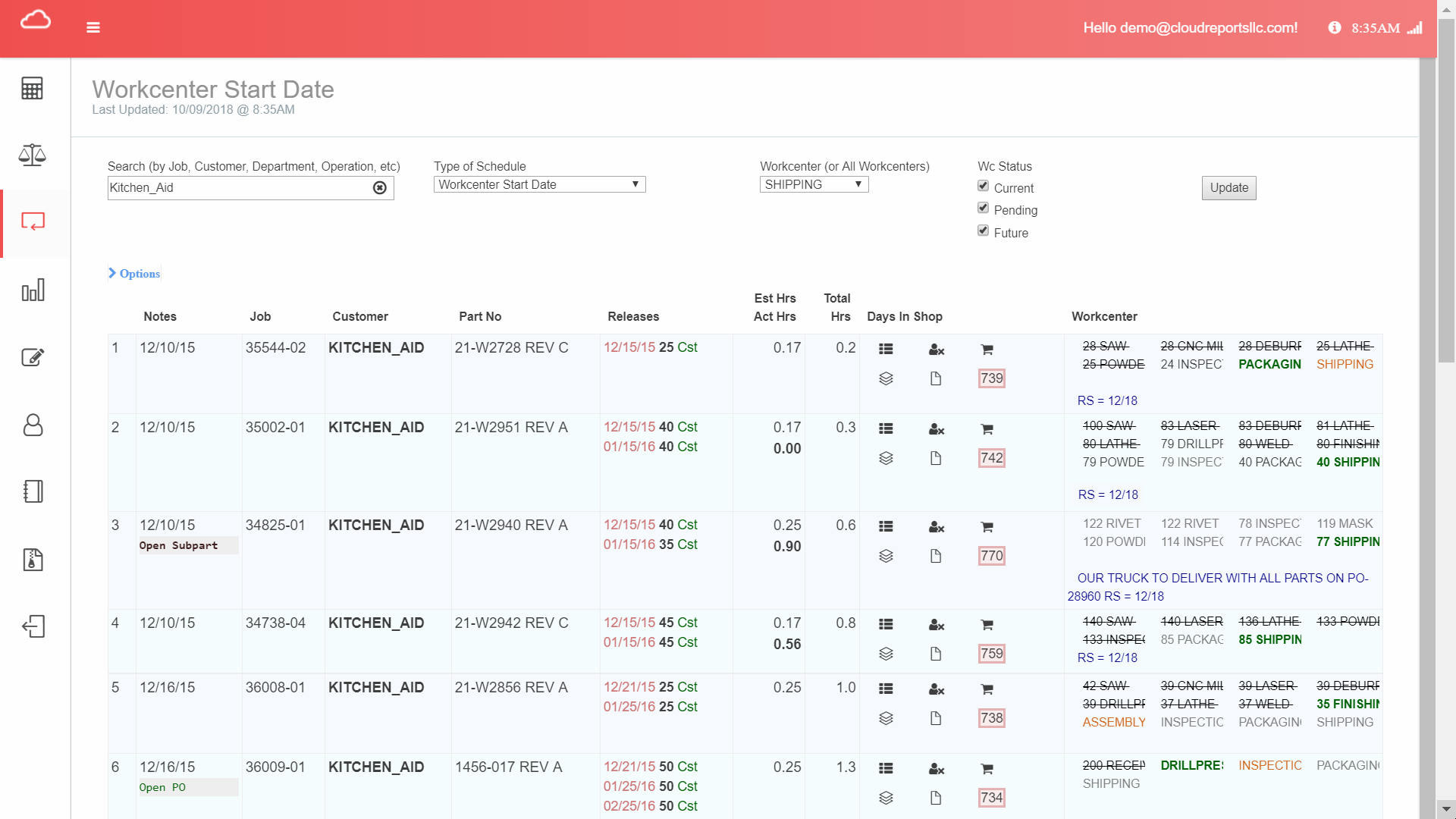This screenshot has height=819, width=1456.
Task: Open the Type of Schedule dropdown
Action: 536,184
